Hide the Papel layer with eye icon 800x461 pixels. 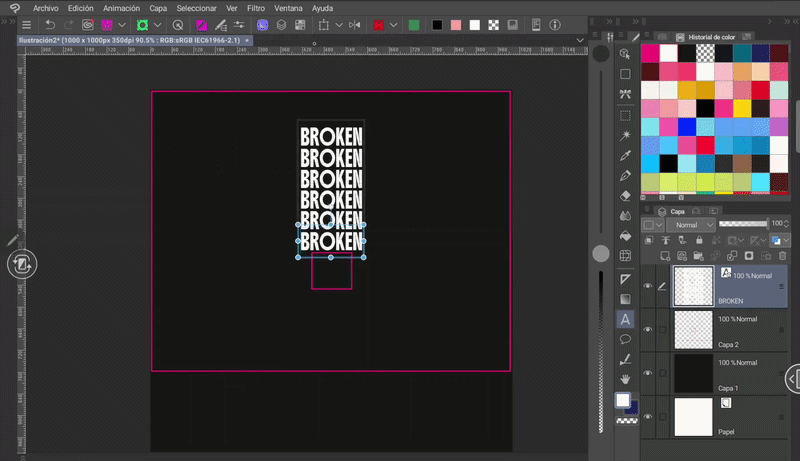pos(648,415)
